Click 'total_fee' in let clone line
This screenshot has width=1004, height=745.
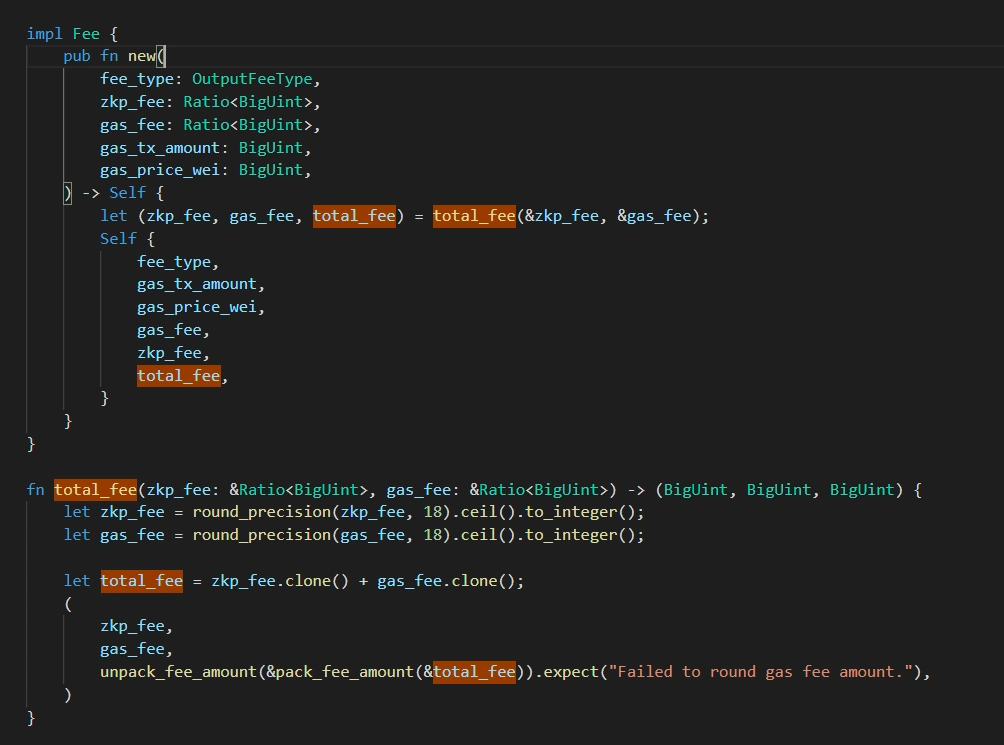[x=142, y=581]
